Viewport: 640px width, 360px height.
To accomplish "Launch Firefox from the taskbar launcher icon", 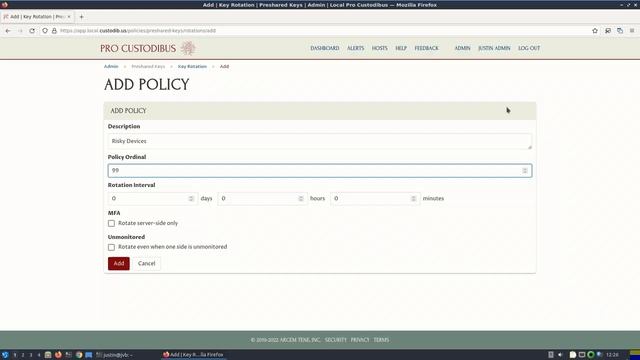I will (x=58, y=355).
